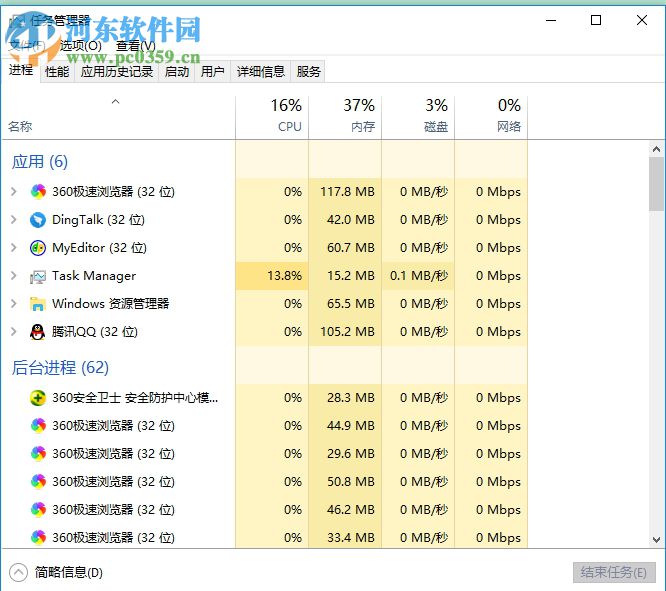Select the 应用 (6) group header
The width and height of the screenshot is (666, 591).
click(x=40, y=162)
